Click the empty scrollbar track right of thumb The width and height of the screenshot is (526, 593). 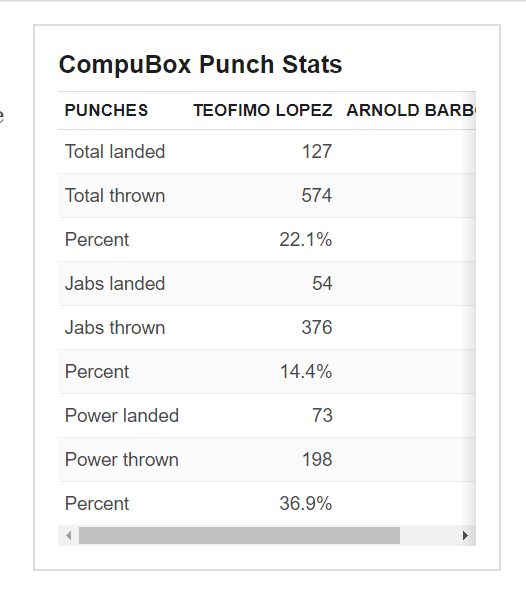tap(428, 536)
